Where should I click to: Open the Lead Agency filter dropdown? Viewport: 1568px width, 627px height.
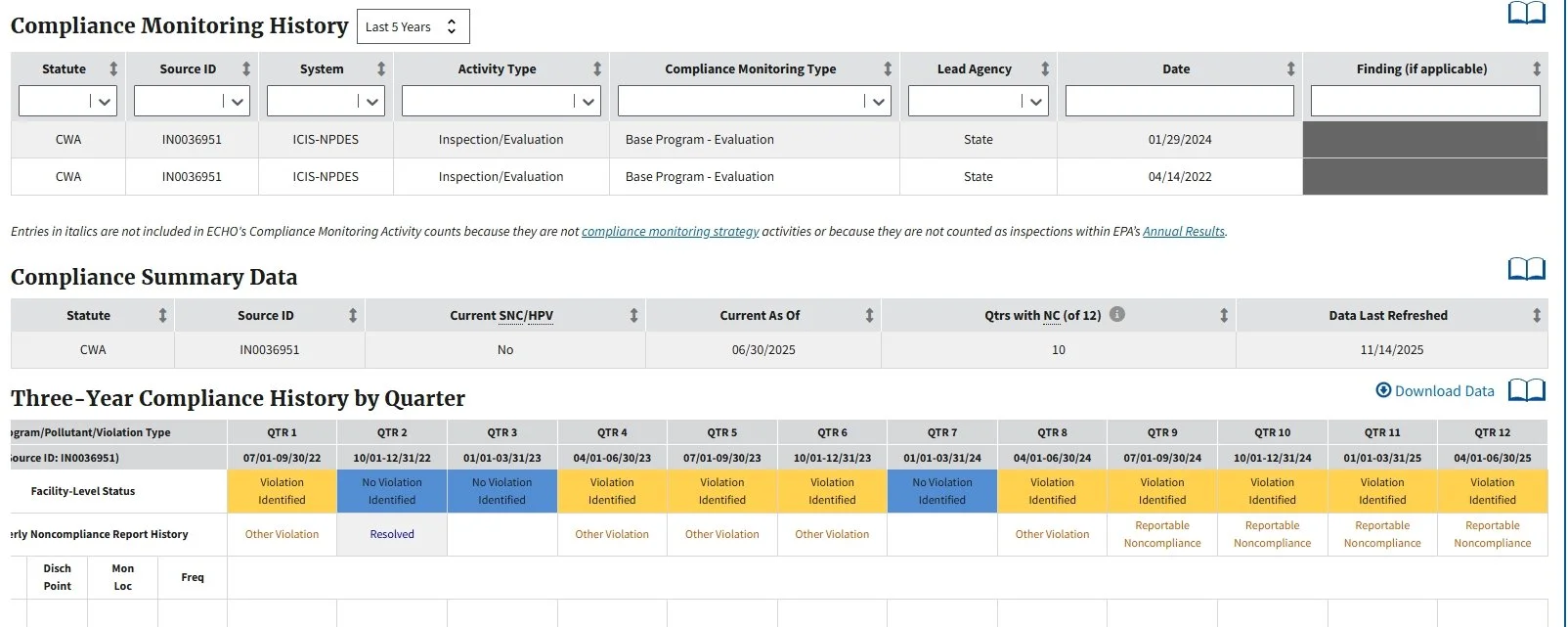pos(978,101)
